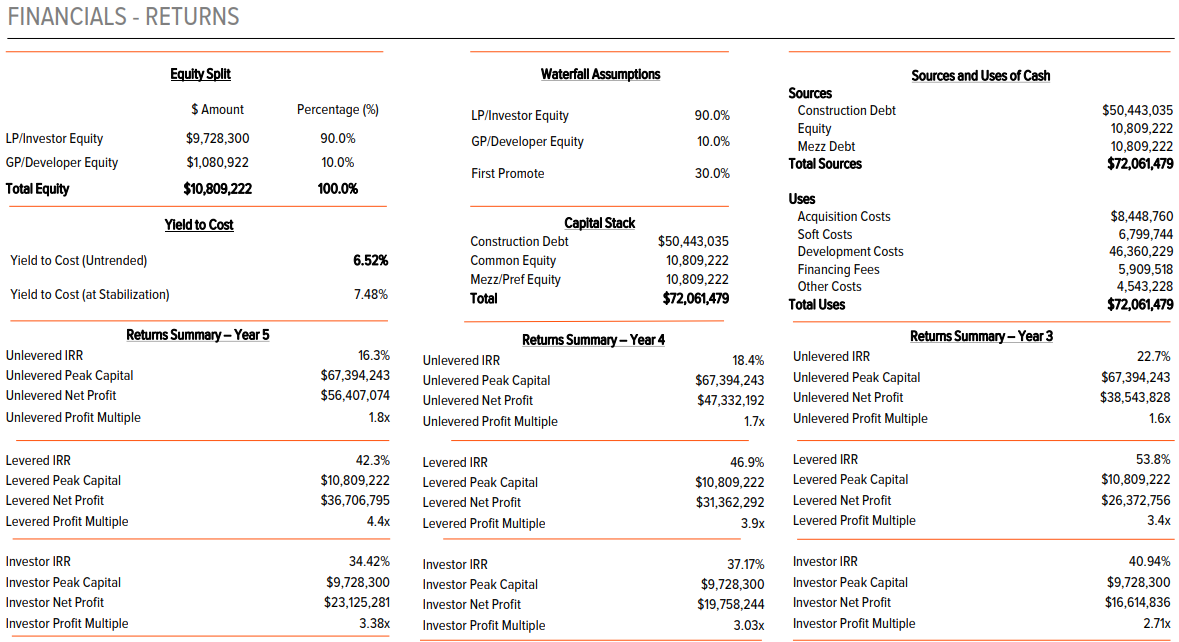1179x642 pixels.
Task: Select the Year 3 Investor Profit Multiple 2.71x
Action: (1156, 623)
